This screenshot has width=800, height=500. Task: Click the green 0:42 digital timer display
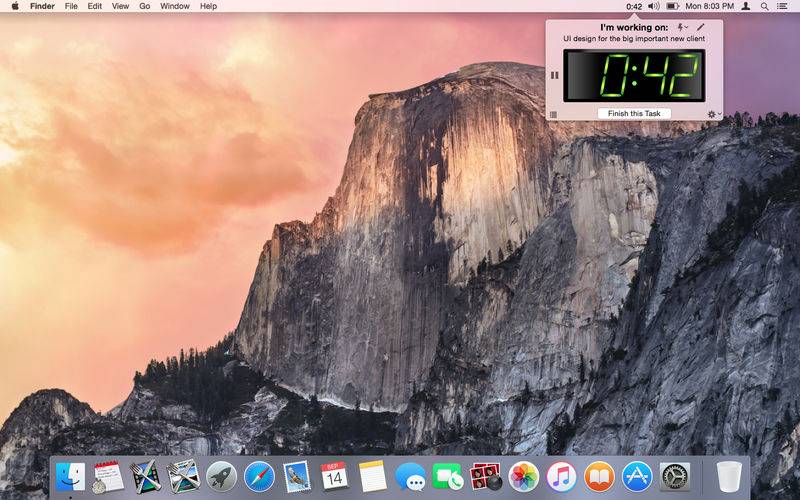(x=634, y=76)
